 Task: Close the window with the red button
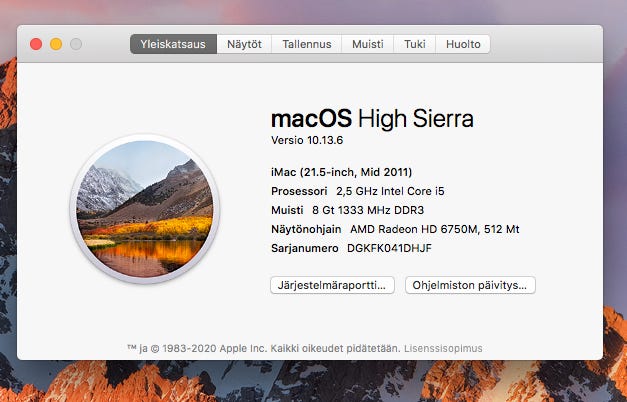point(36,44)
